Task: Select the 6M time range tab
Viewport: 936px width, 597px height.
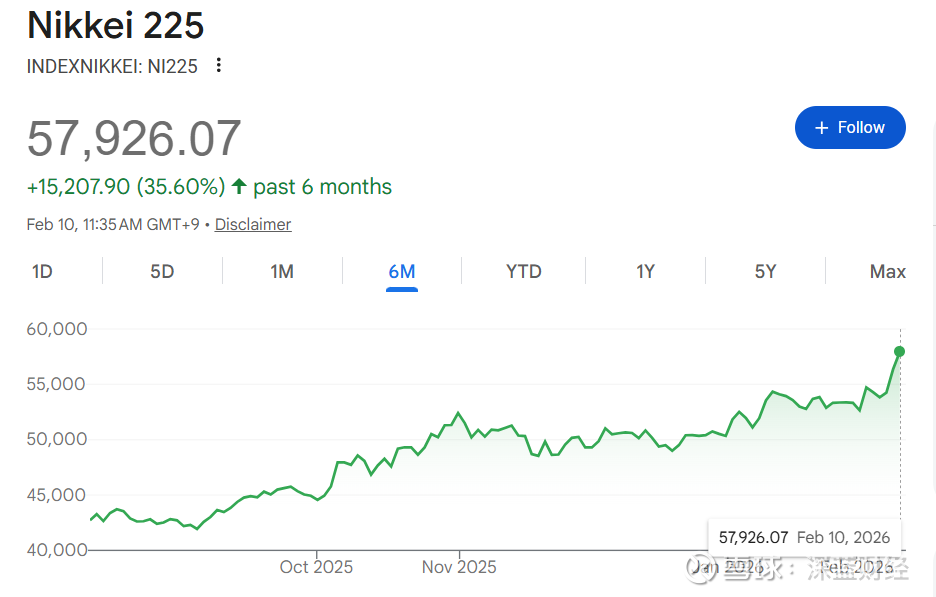Action: [402, 271]
